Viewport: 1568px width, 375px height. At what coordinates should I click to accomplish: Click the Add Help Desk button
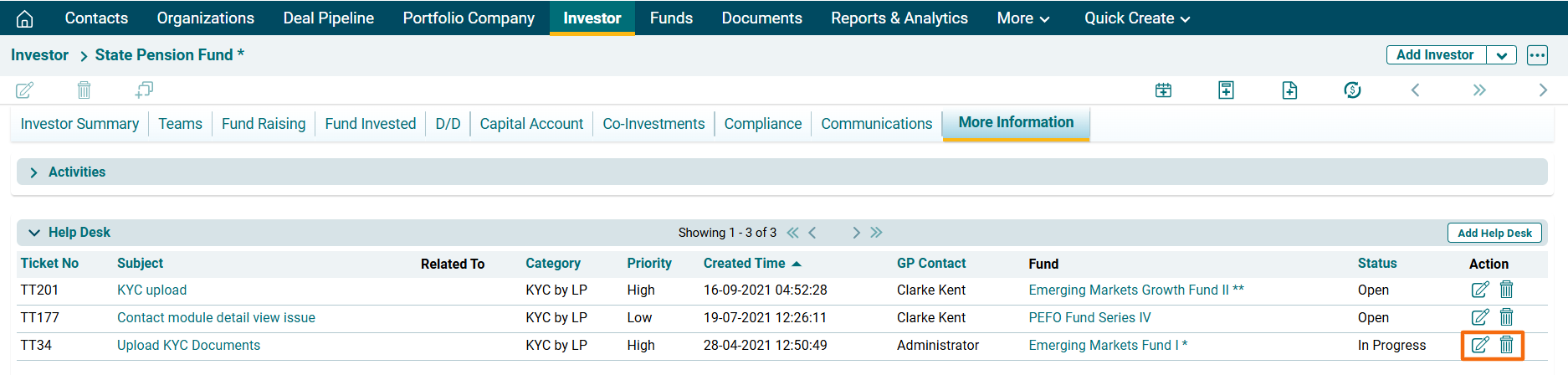pos(1494,233)
